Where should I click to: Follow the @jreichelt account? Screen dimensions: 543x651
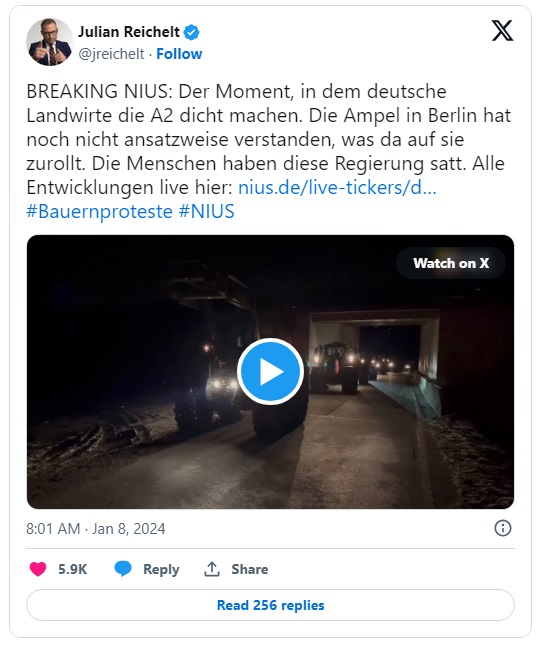tap(179, 54)
